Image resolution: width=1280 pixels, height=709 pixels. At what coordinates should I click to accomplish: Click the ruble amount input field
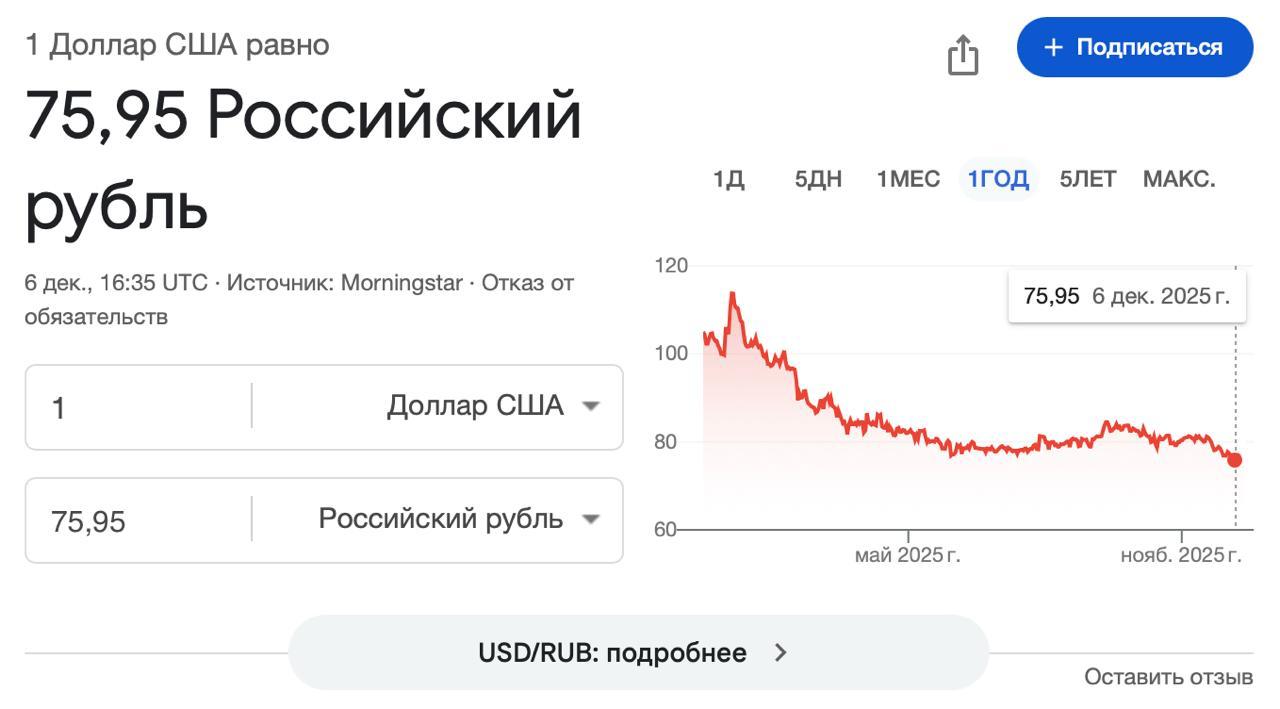(138, 521)
